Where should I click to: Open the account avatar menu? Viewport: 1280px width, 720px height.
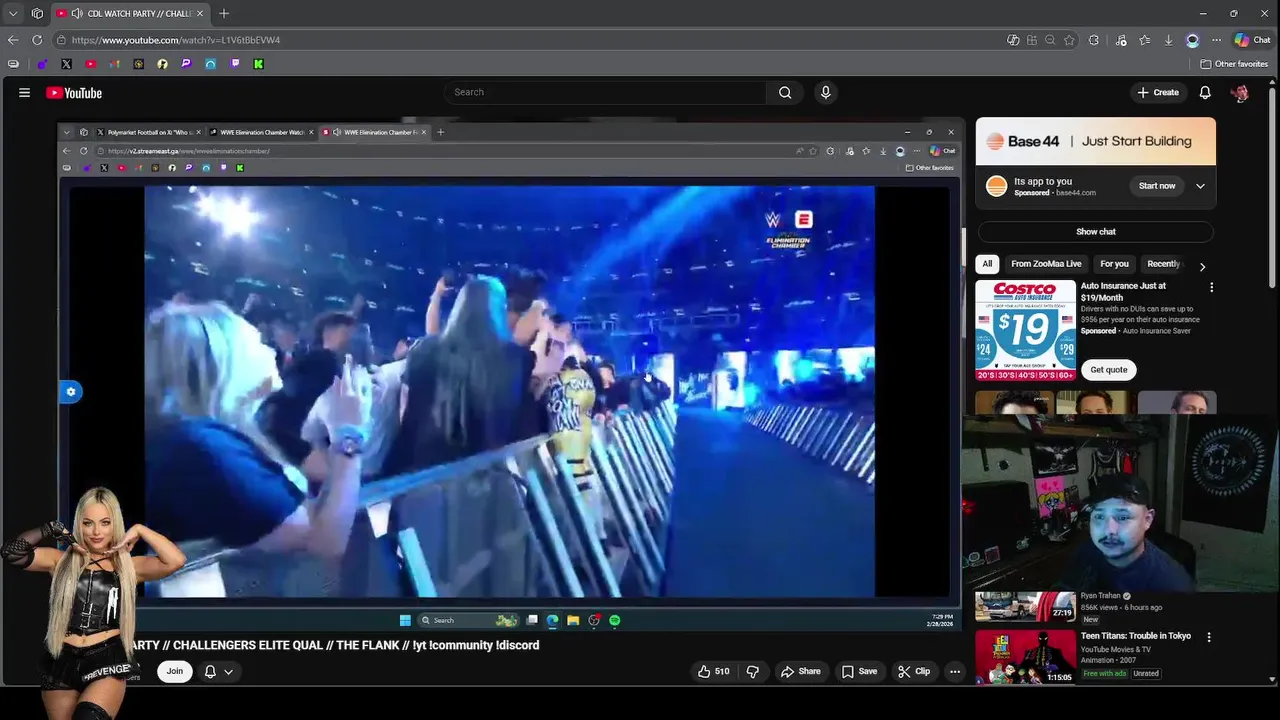(x=1240, y=92)
